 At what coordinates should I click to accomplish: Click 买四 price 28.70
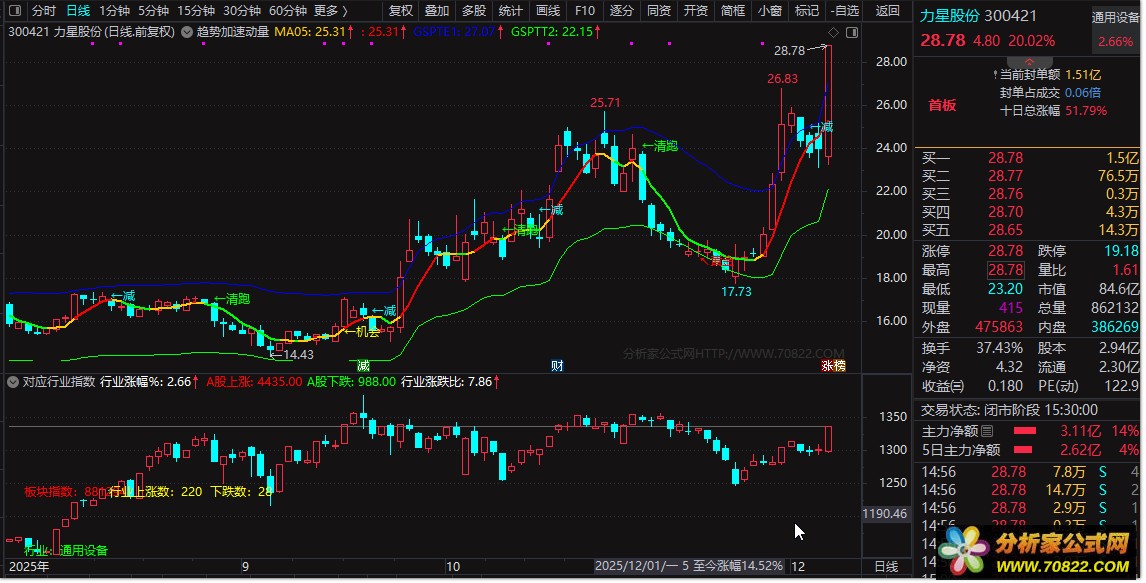pos(1006,212)
